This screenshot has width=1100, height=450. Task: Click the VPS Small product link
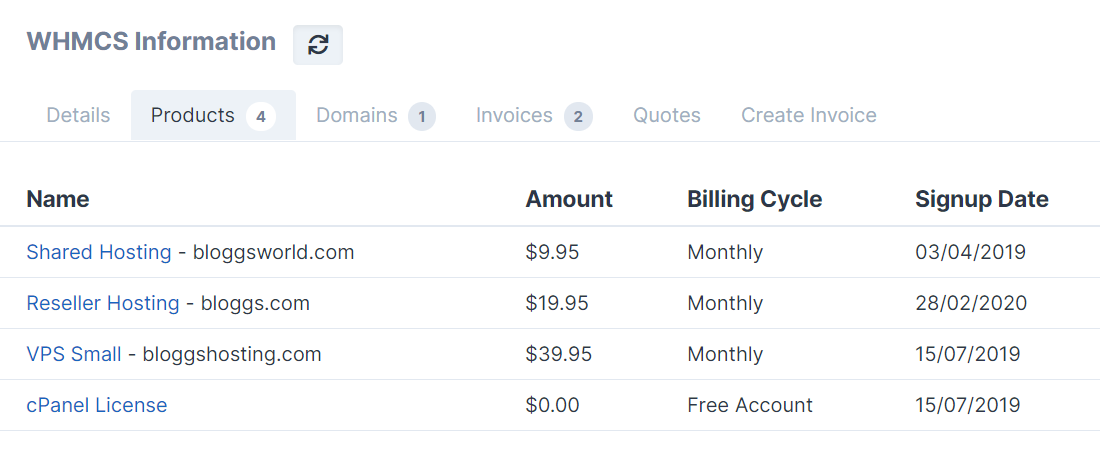point(74,354)
